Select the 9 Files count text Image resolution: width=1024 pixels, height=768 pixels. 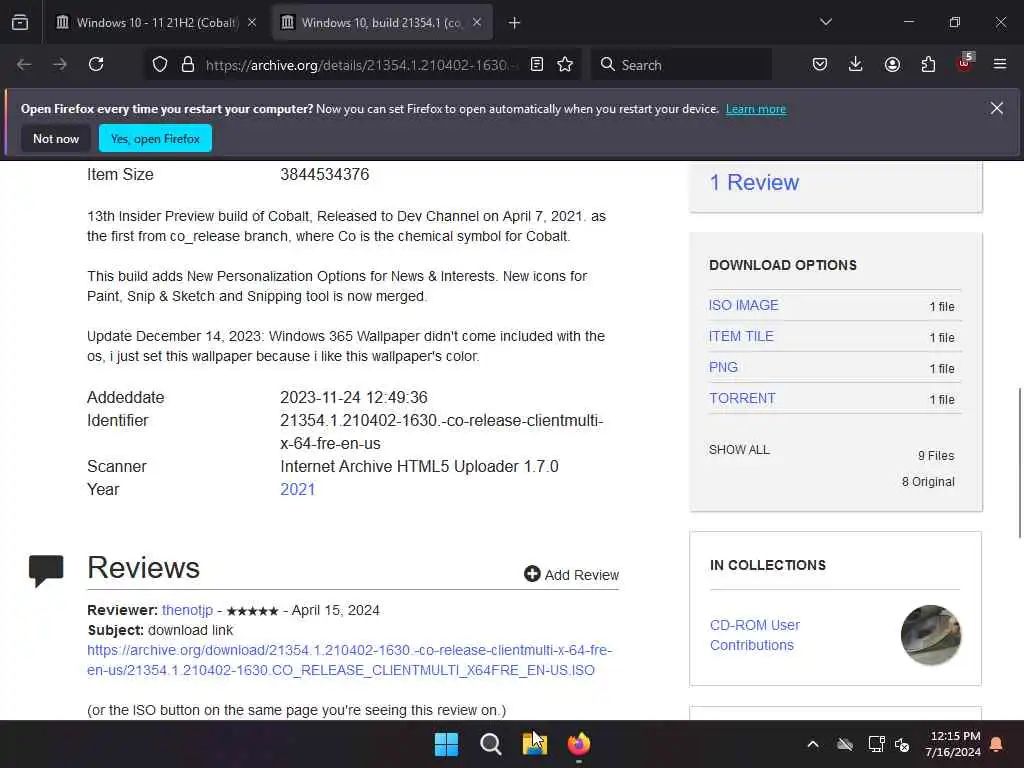point(936,456)
